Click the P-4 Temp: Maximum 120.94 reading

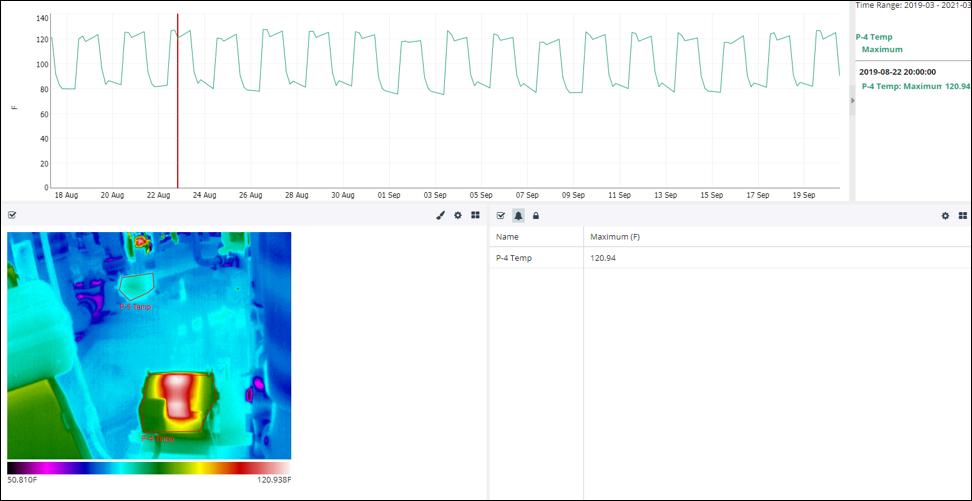point(916,86)
